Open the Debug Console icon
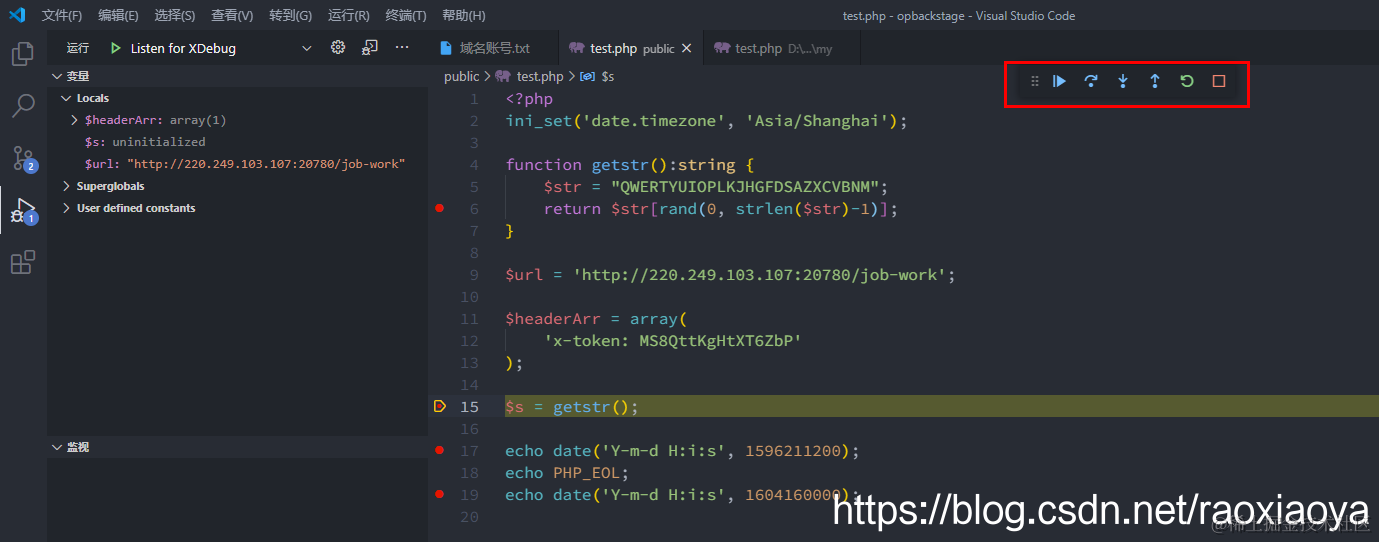Screen dimensions: 1379x542 coord(370,47)
